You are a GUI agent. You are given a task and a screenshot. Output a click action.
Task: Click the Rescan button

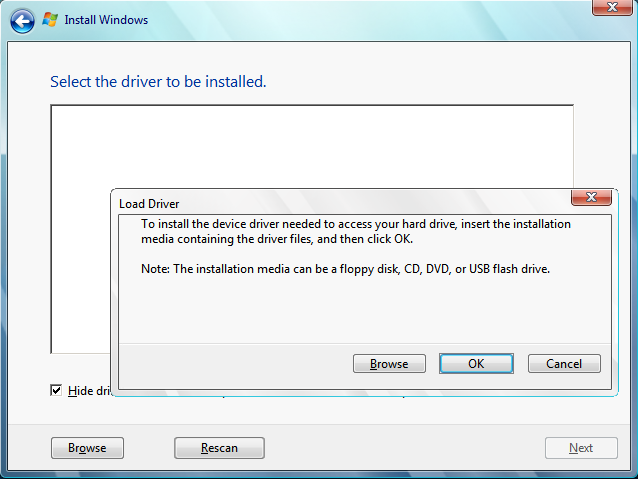(x=219, y=448)
